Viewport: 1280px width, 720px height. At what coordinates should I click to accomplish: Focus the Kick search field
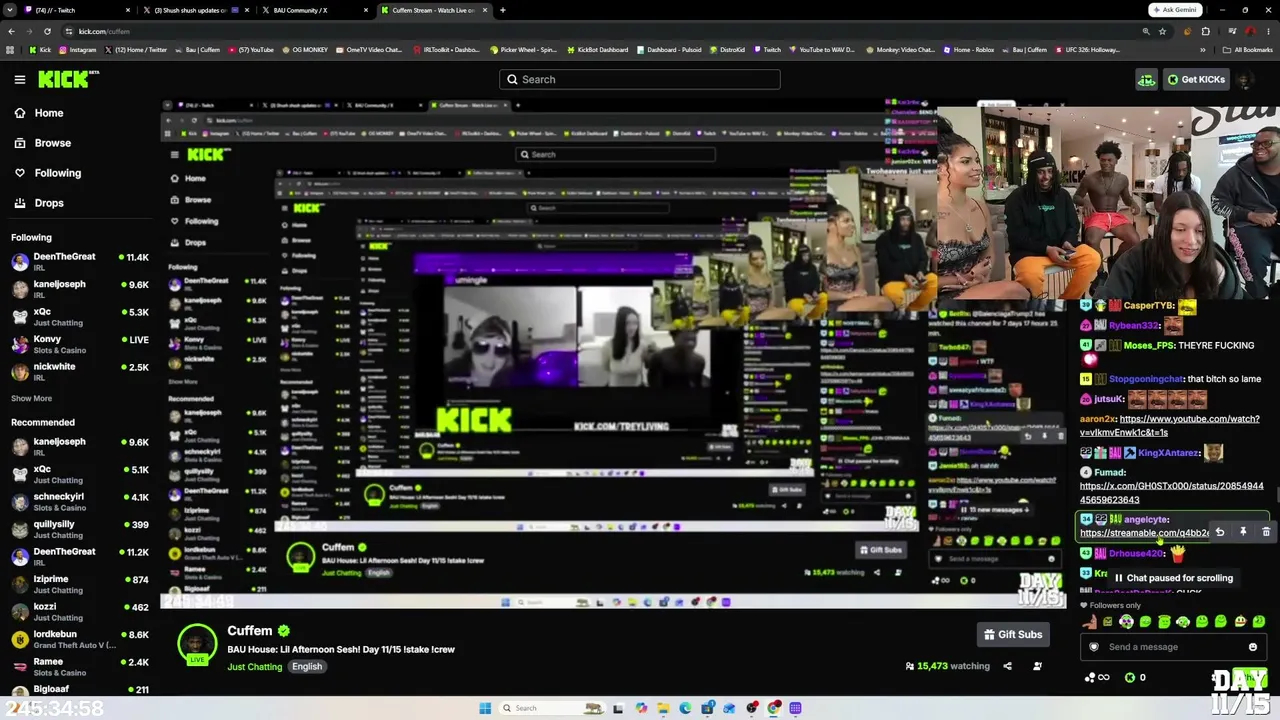(x=640, y=79)
